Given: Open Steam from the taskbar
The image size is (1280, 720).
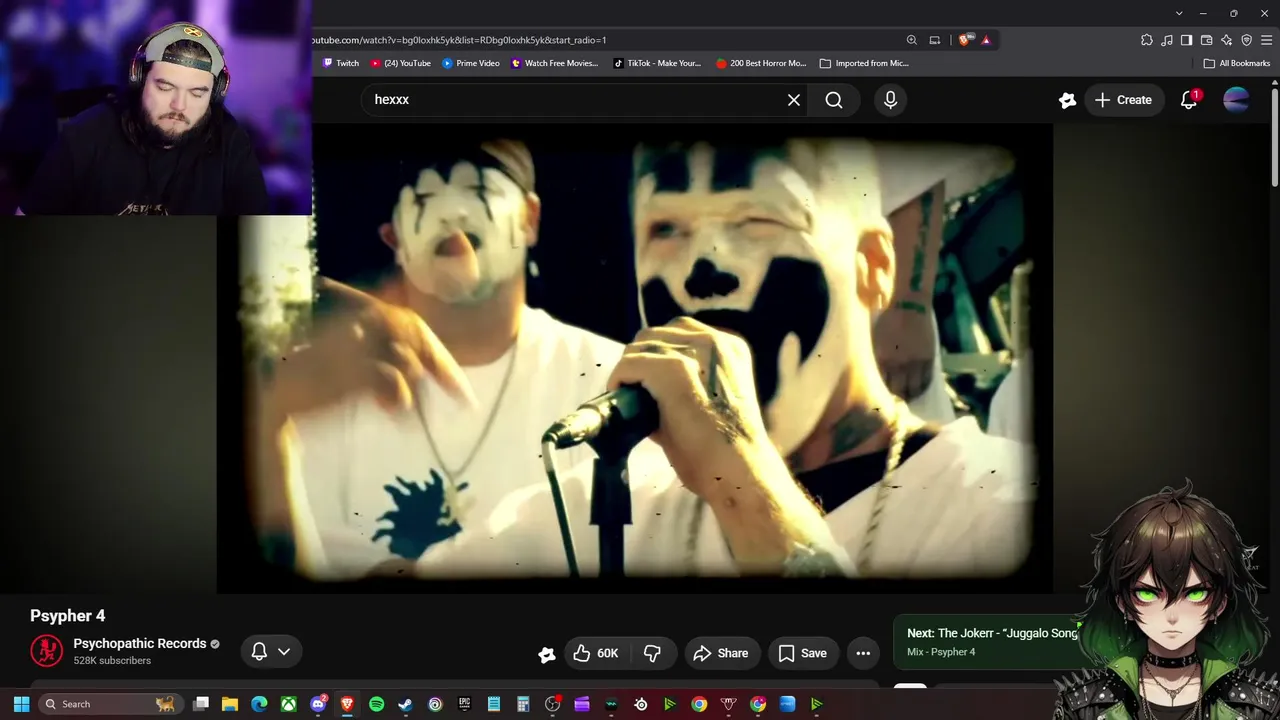Looking at the screenshot, I should click(x=405, y=704).
